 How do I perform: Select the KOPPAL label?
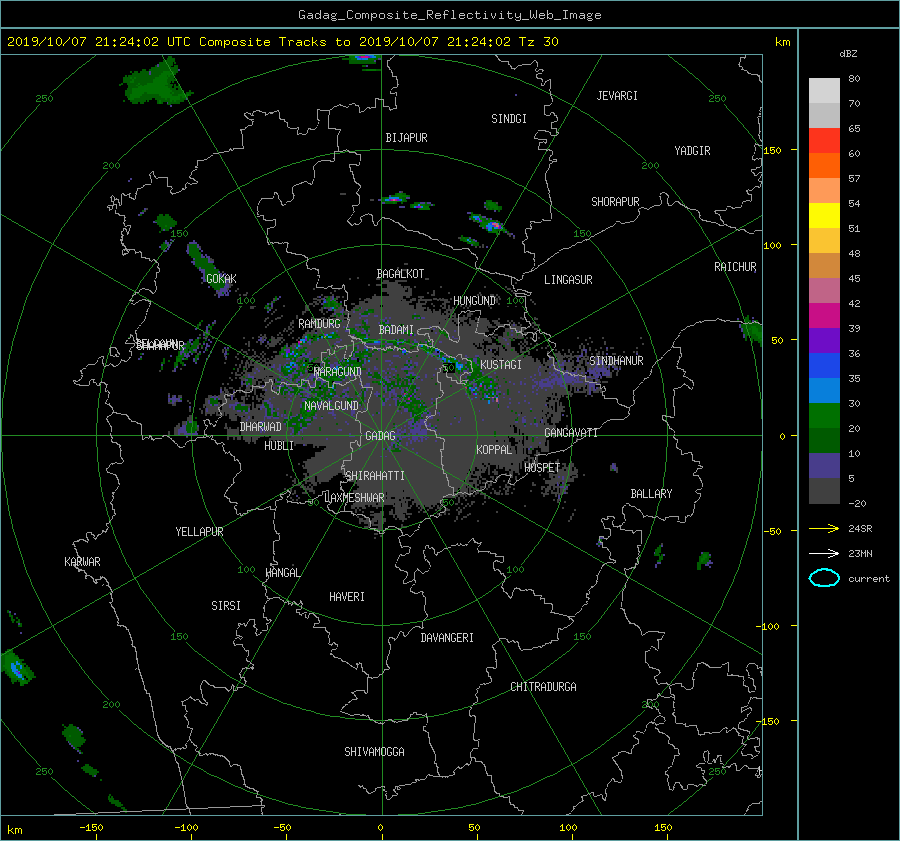pos(494,450)
